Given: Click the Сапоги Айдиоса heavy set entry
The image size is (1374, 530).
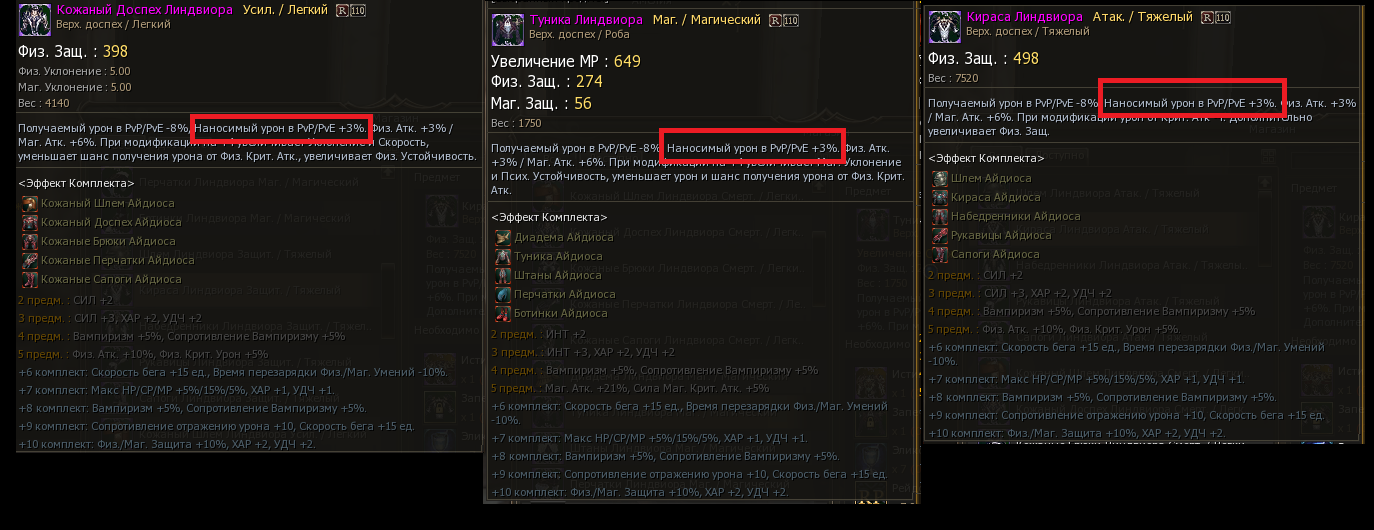Looking at the screenshot, I should (x=994, y=254).
